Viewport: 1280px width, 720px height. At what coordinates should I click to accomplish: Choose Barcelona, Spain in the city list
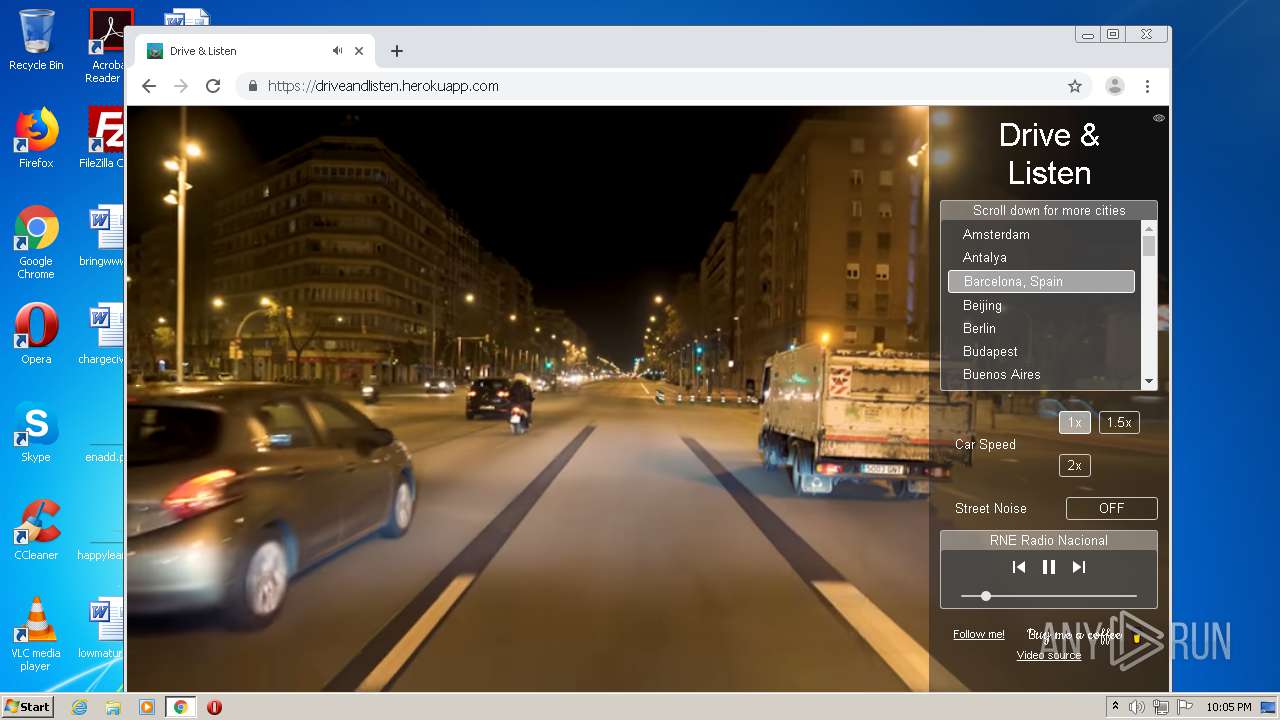click(x=1041, y=281)
